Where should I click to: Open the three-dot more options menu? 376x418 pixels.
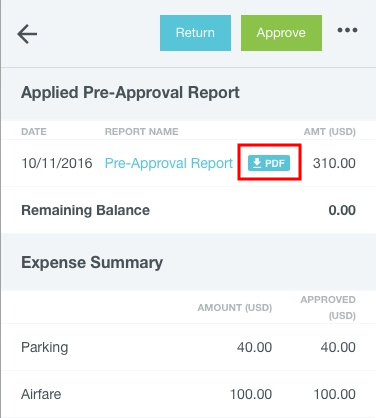click(x=347, y=30)
